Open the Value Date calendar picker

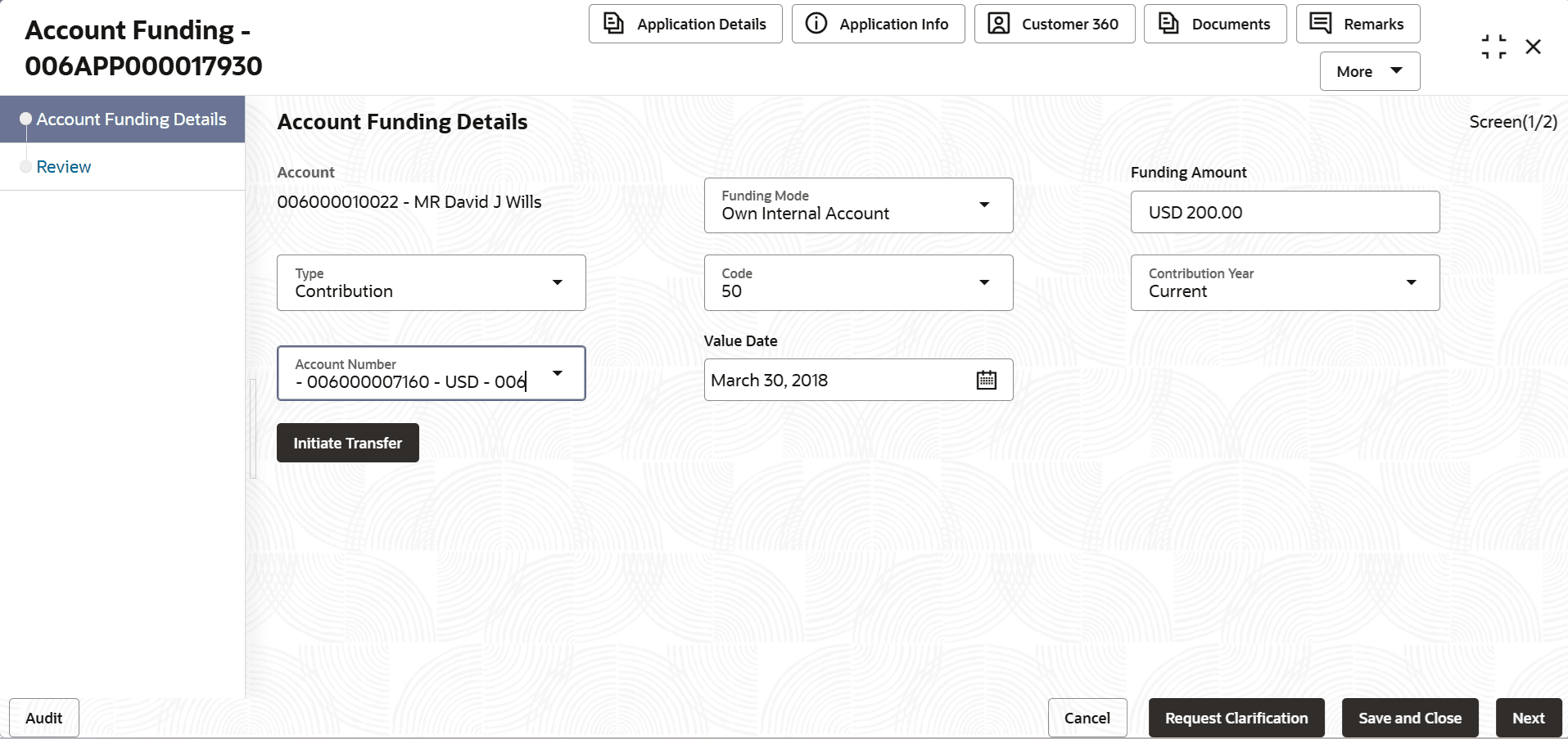click(987, 380)
